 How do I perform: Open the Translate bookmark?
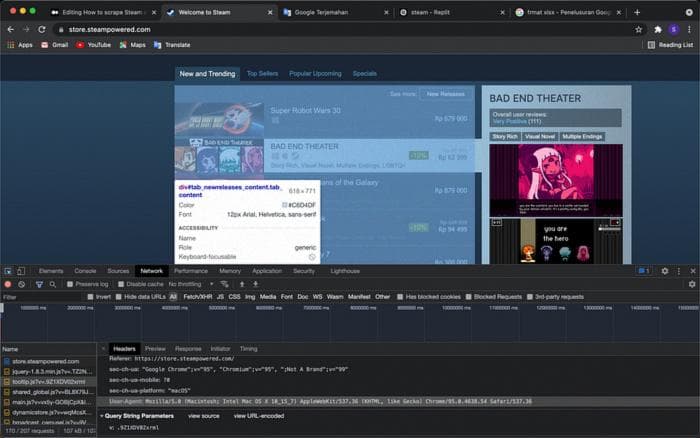tap(172, 45)
